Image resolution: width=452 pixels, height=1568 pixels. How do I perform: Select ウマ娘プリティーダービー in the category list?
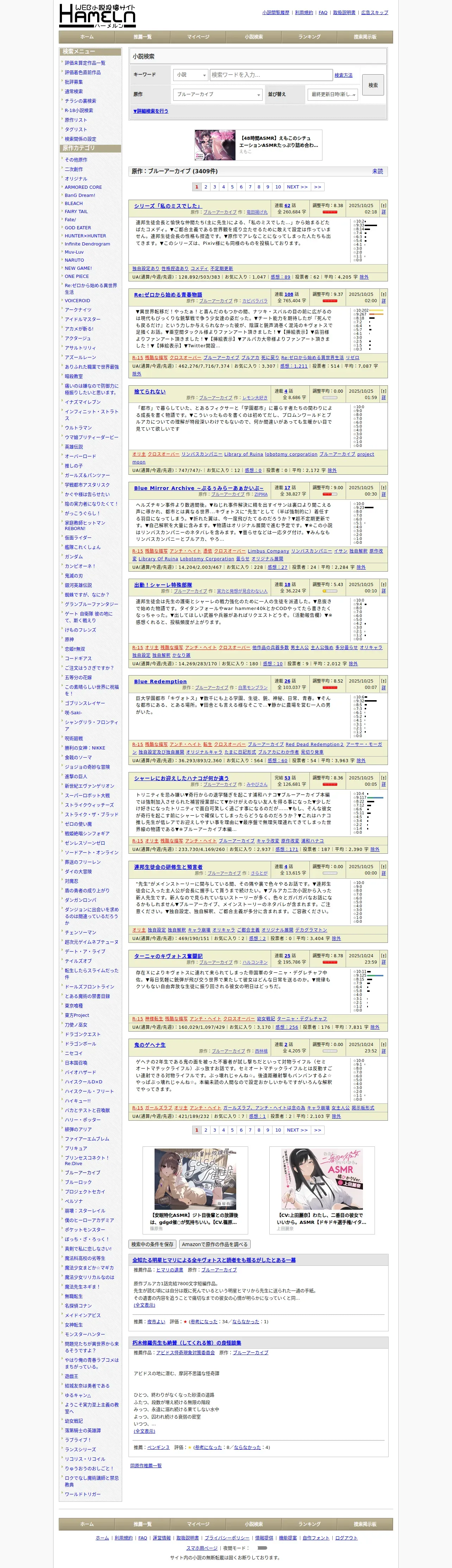coord(92,437)
